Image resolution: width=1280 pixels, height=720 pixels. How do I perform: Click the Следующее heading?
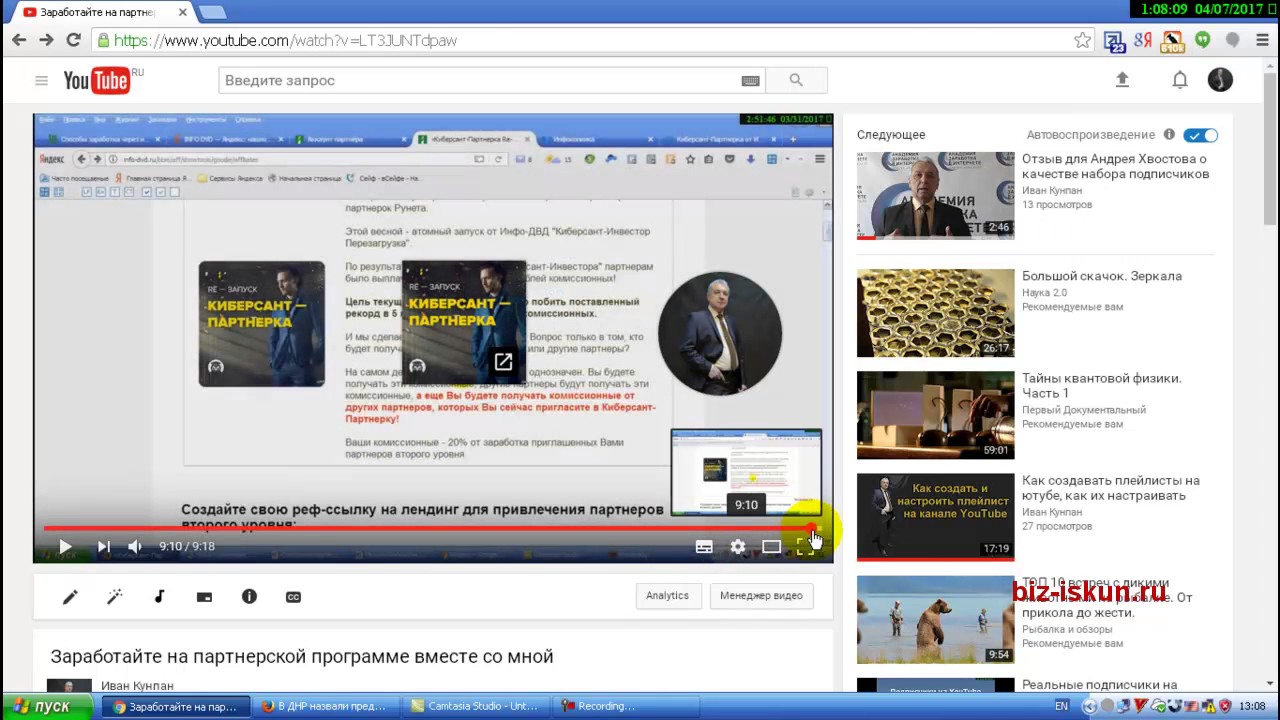[x=891, y=135]
